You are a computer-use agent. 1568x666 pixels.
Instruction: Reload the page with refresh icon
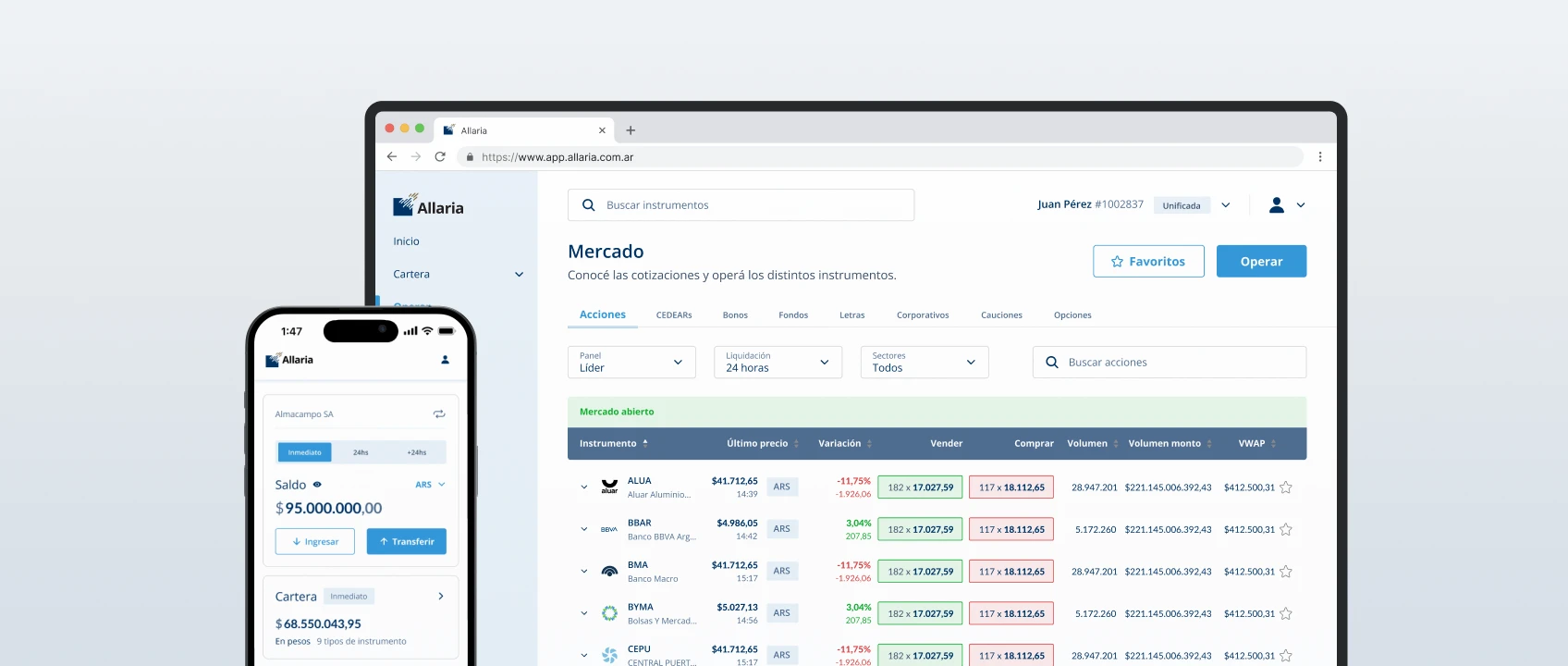440,156
